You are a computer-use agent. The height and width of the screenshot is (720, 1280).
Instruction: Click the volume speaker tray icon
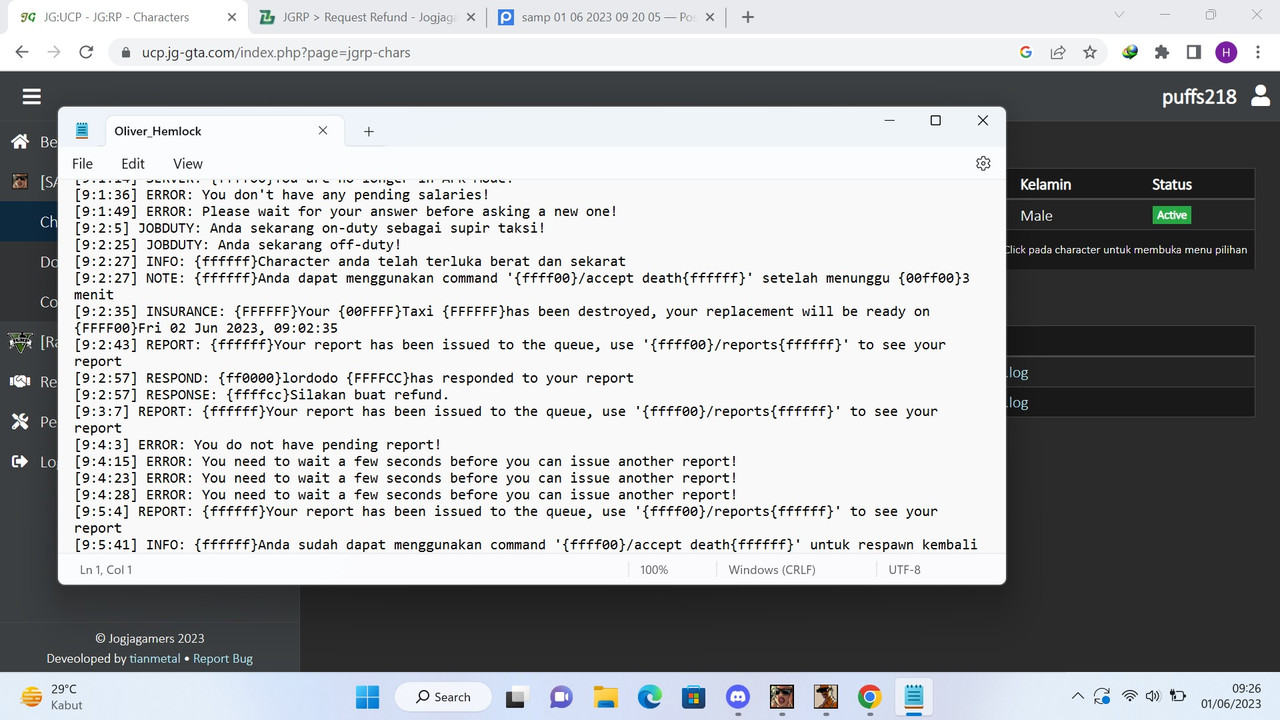click(1152, 696)
